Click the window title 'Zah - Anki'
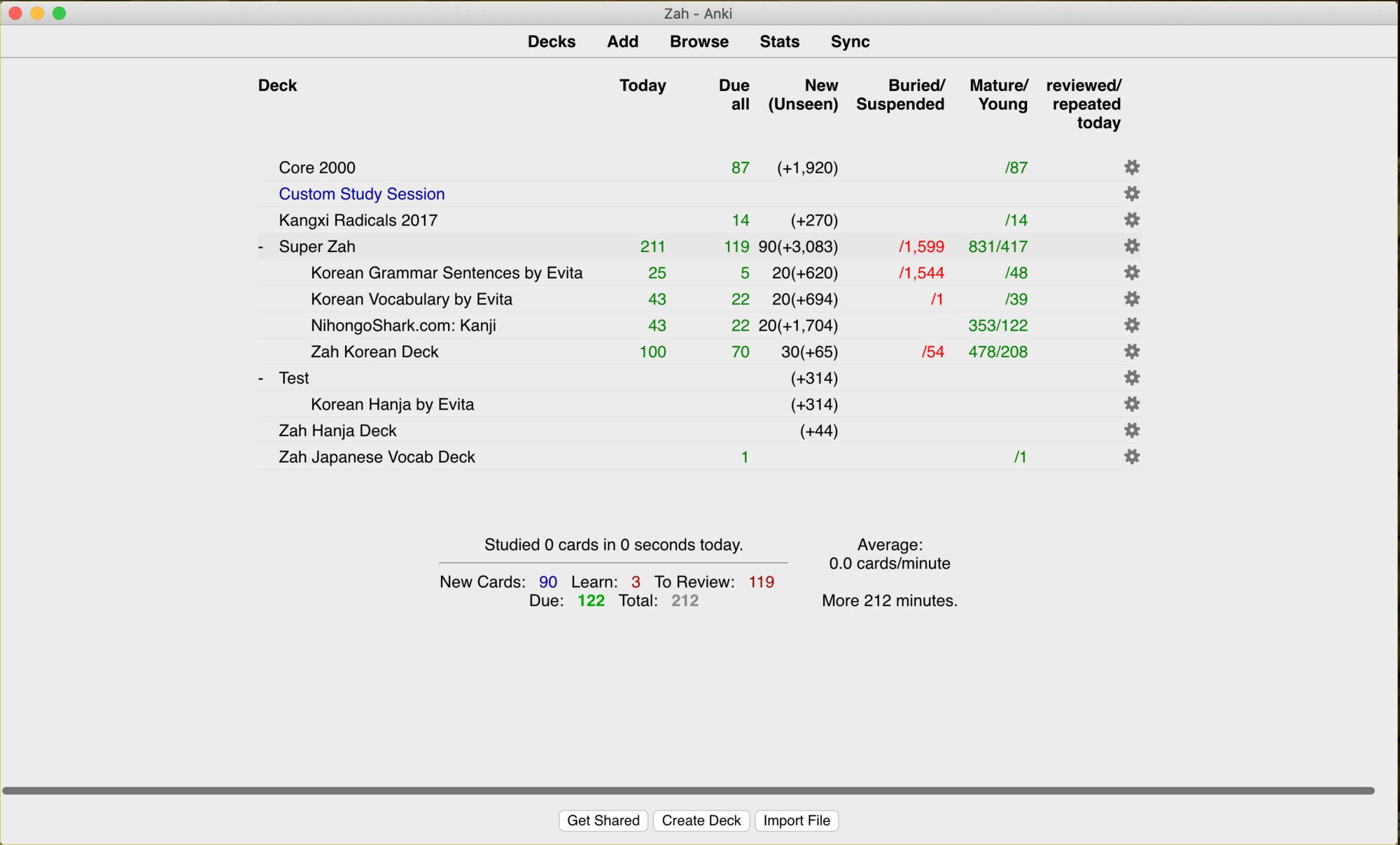 698,13
